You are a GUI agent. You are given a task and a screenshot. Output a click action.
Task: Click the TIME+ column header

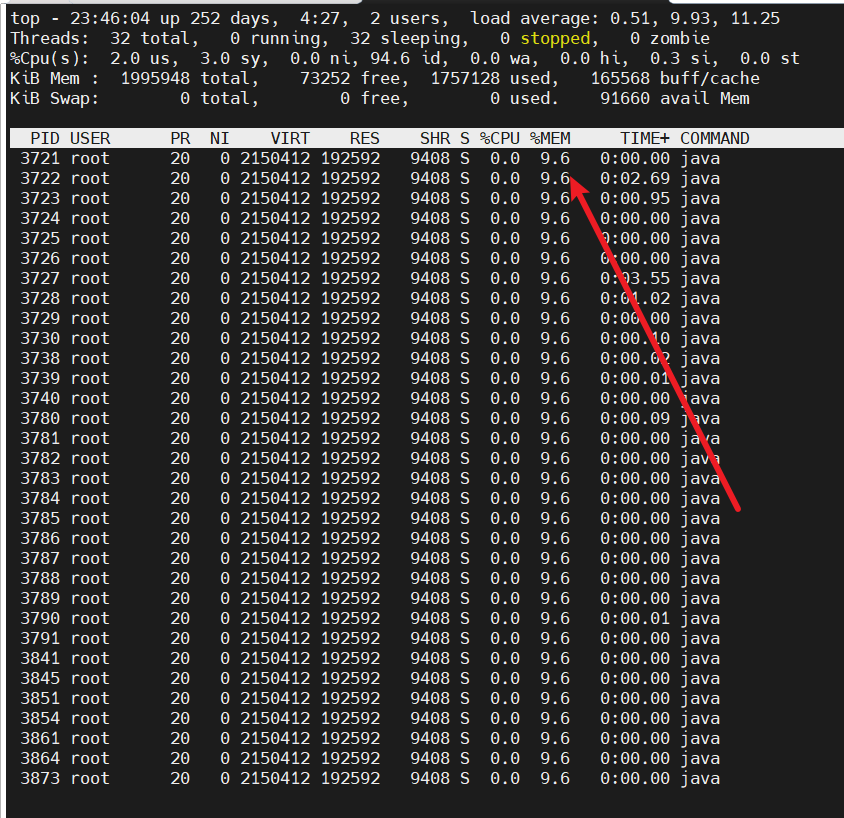click(x=645, y=138)
